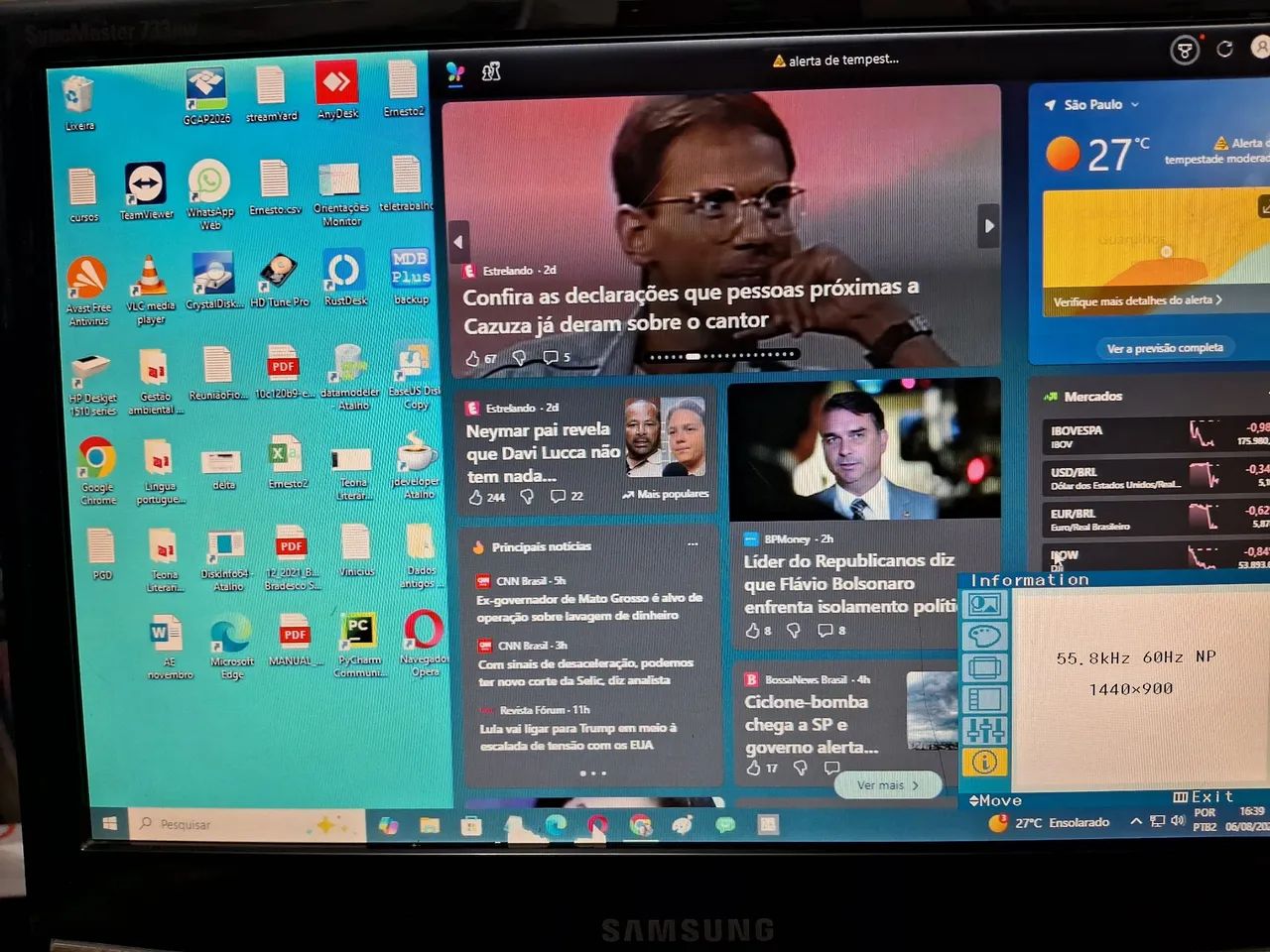Screen dimensions: 1270x952
Task: Open the Microsoft Edge desktop shortcut
Action: pyautogui.click(x=231, y=648)
